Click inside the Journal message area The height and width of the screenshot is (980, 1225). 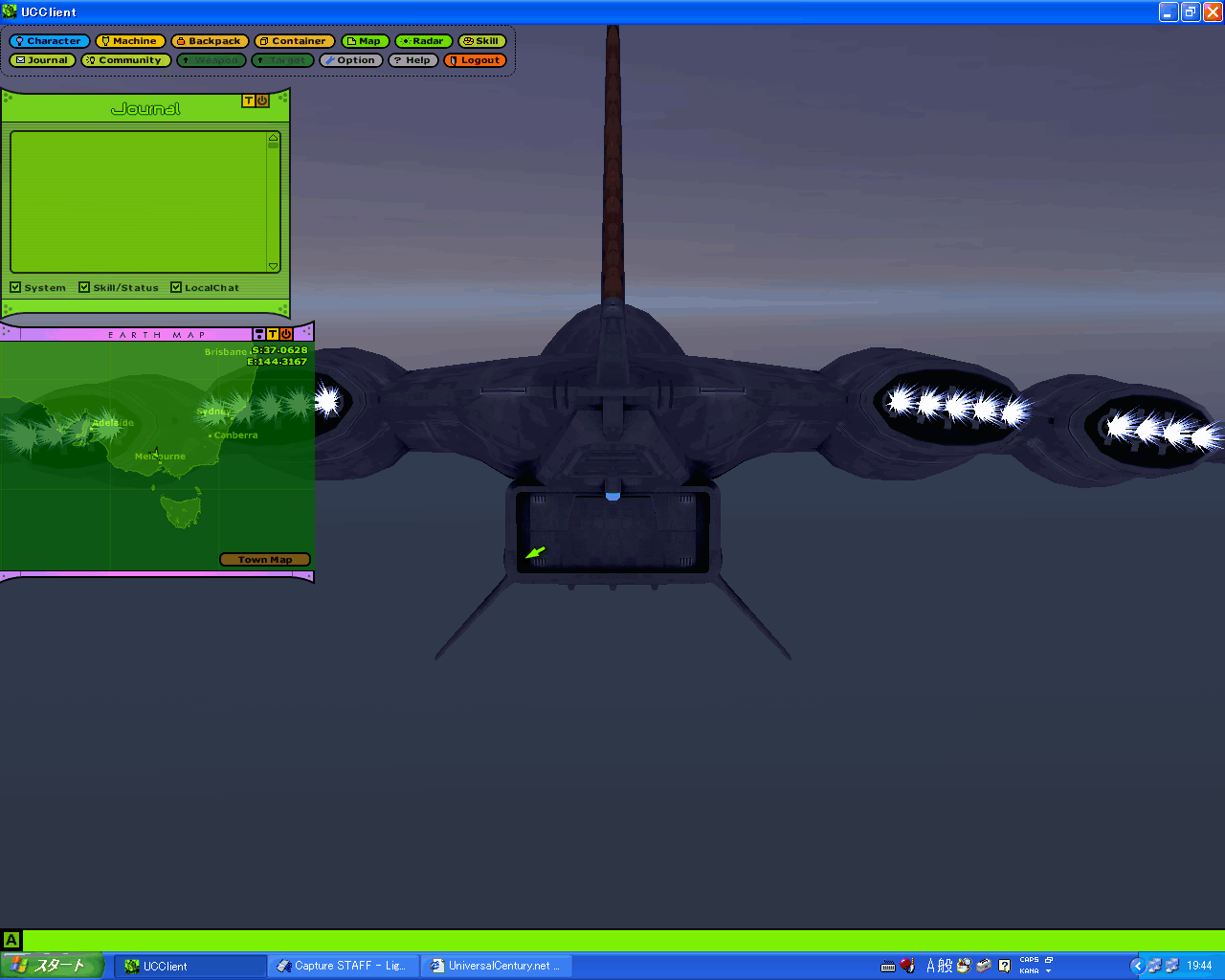tap(139, 202)
